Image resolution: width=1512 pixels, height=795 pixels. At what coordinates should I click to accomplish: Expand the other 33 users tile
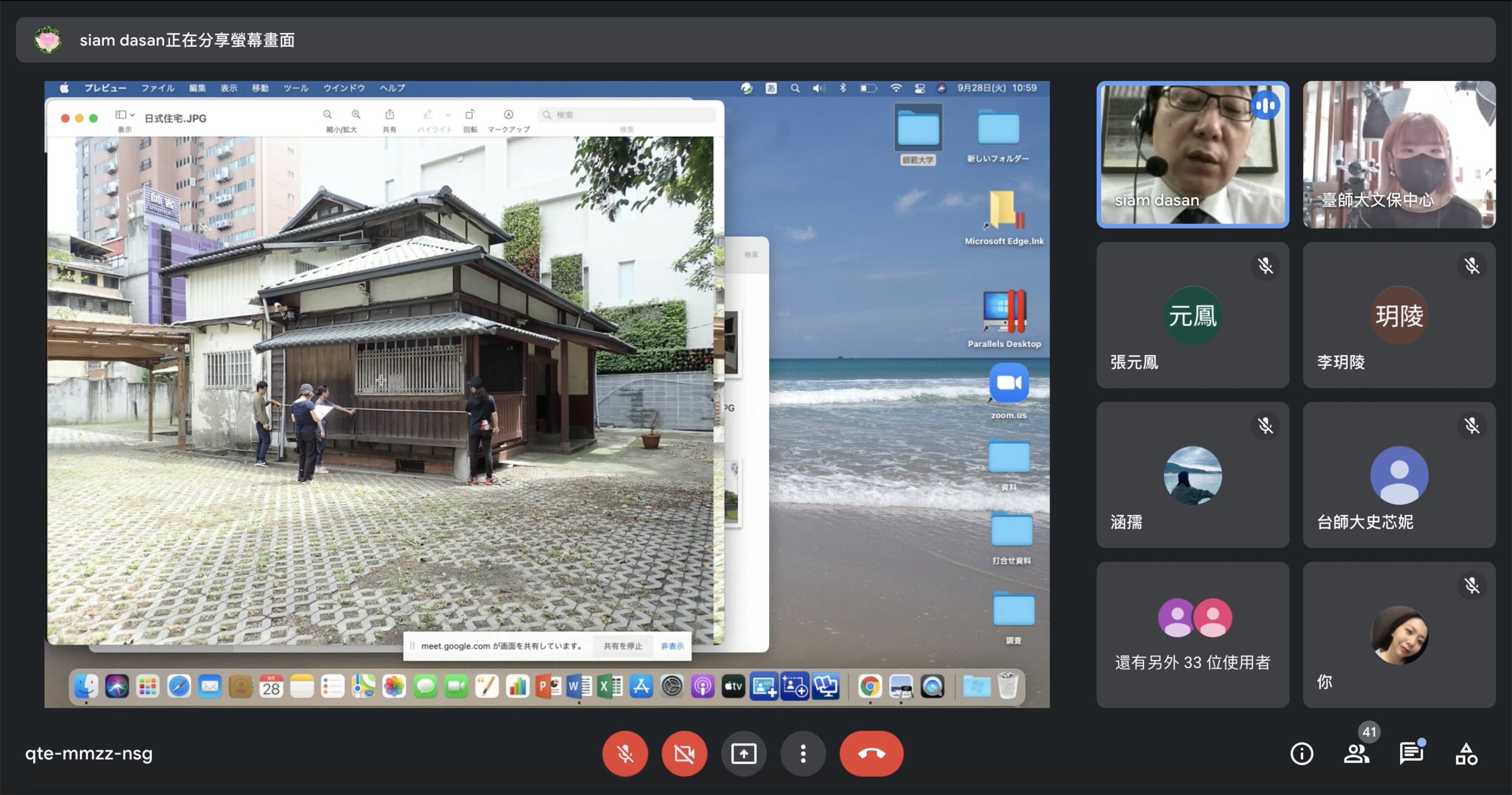1193,635
